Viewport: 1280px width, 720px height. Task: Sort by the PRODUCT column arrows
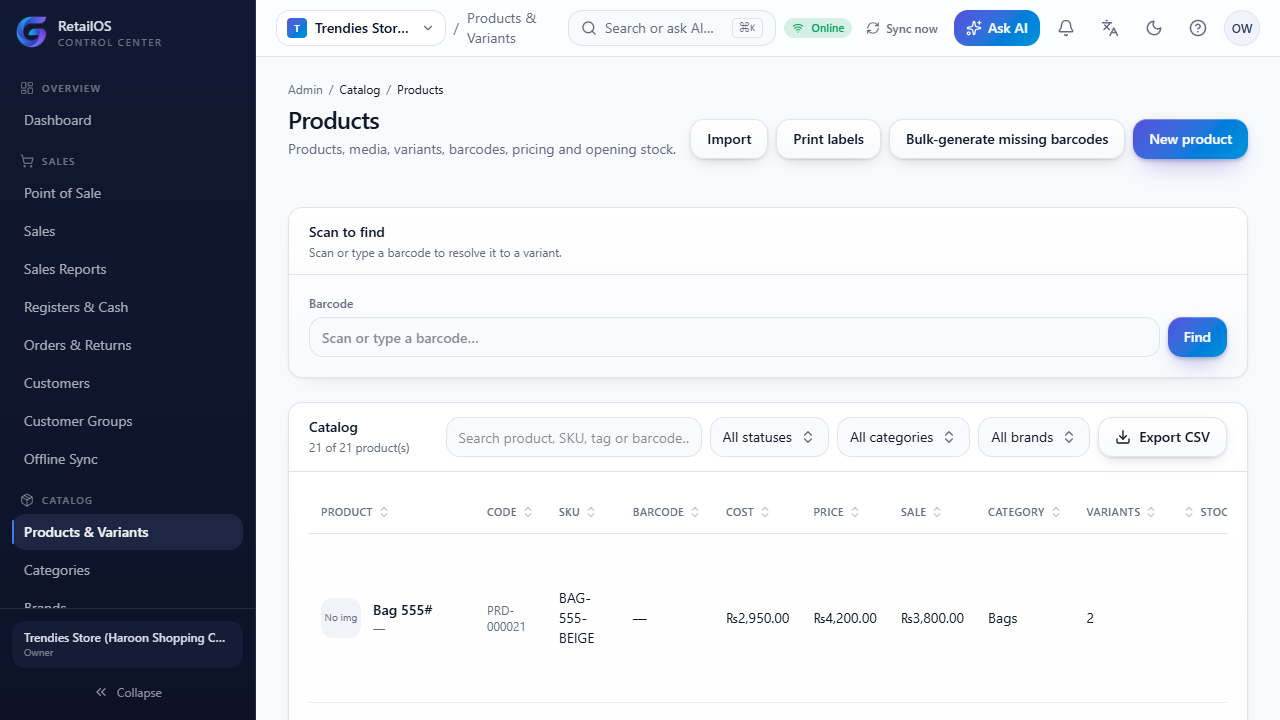coord(384,512)
